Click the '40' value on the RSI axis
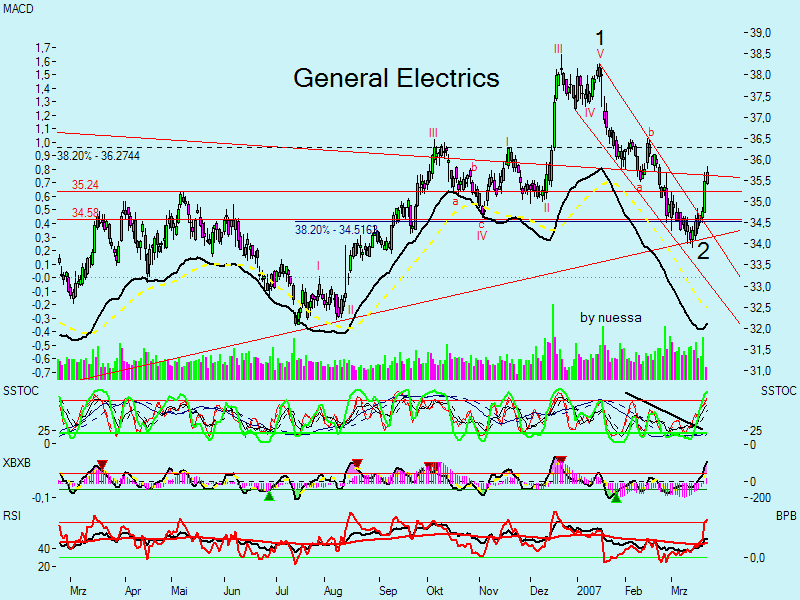800x600 pixels. click(44, 549)
